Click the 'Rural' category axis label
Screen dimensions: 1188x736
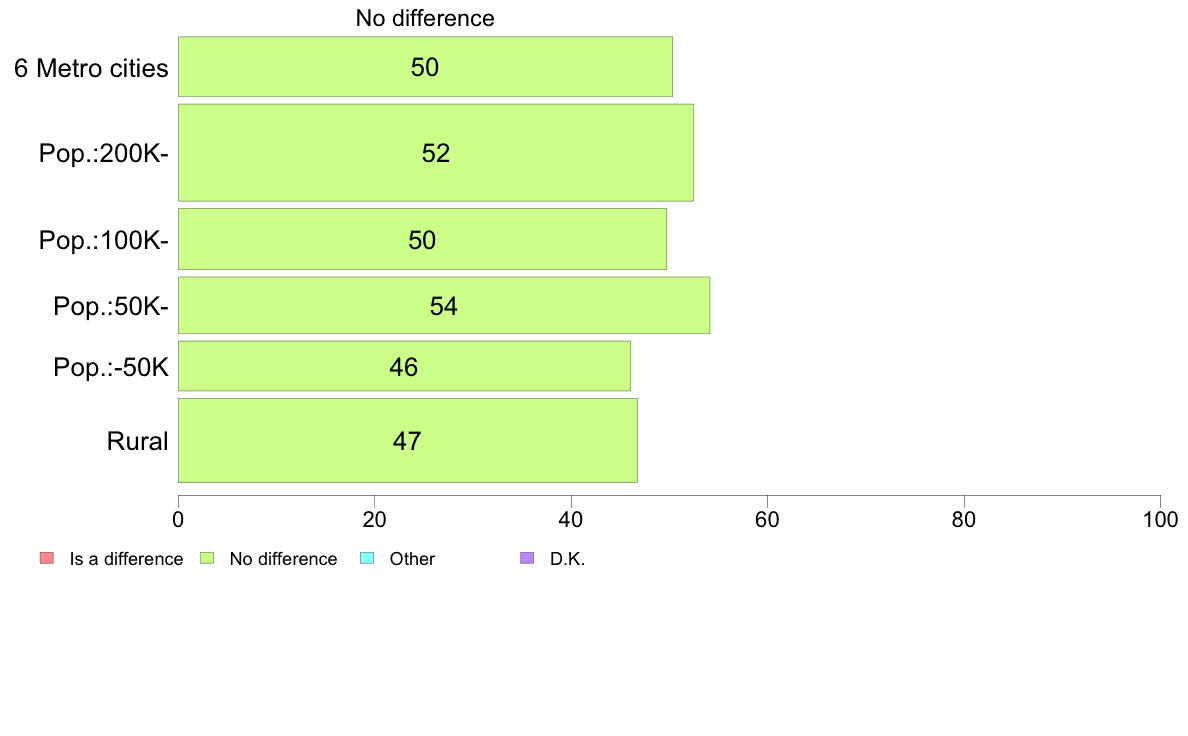137,441
